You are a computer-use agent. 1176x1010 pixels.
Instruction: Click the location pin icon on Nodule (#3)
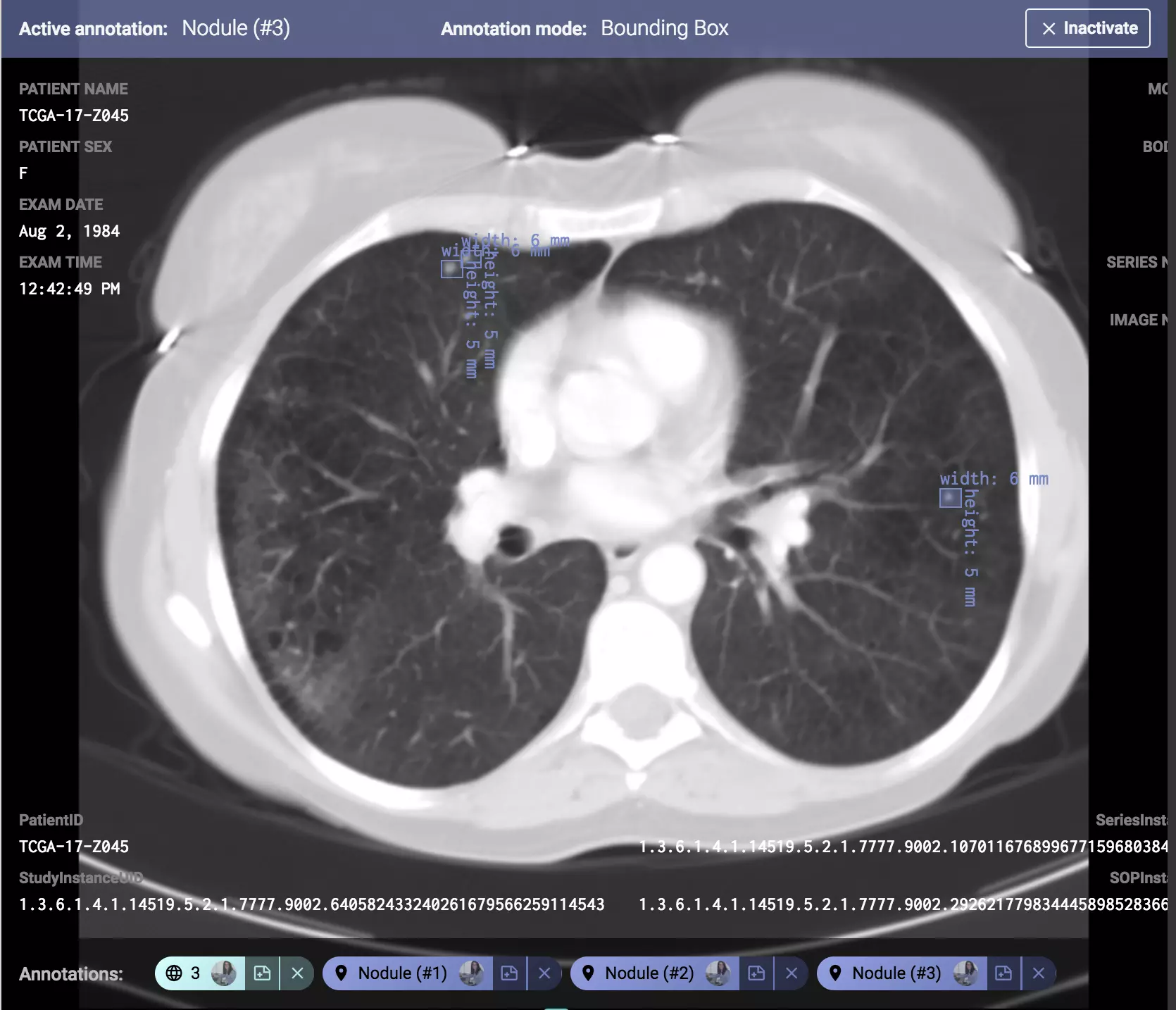click(835, 973)
